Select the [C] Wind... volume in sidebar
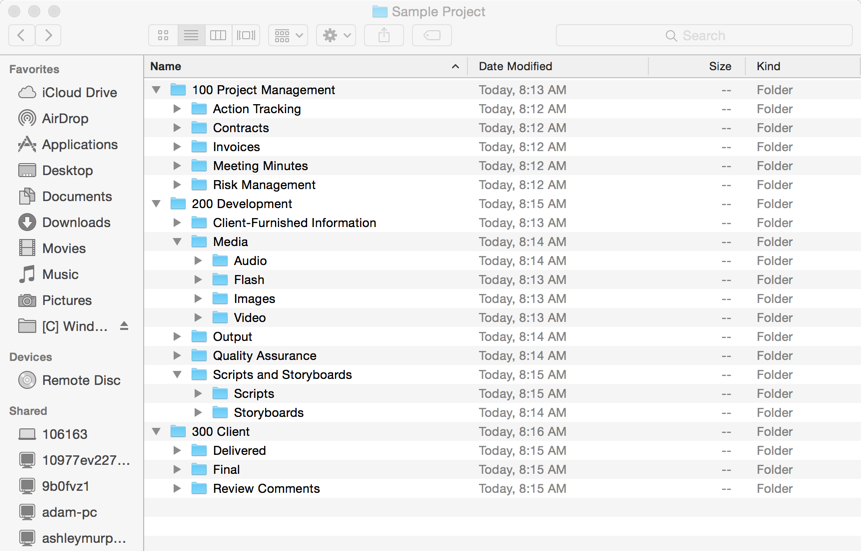Image resolution: width=861 pixels, height=551 pixels. (x=63, y=326)
